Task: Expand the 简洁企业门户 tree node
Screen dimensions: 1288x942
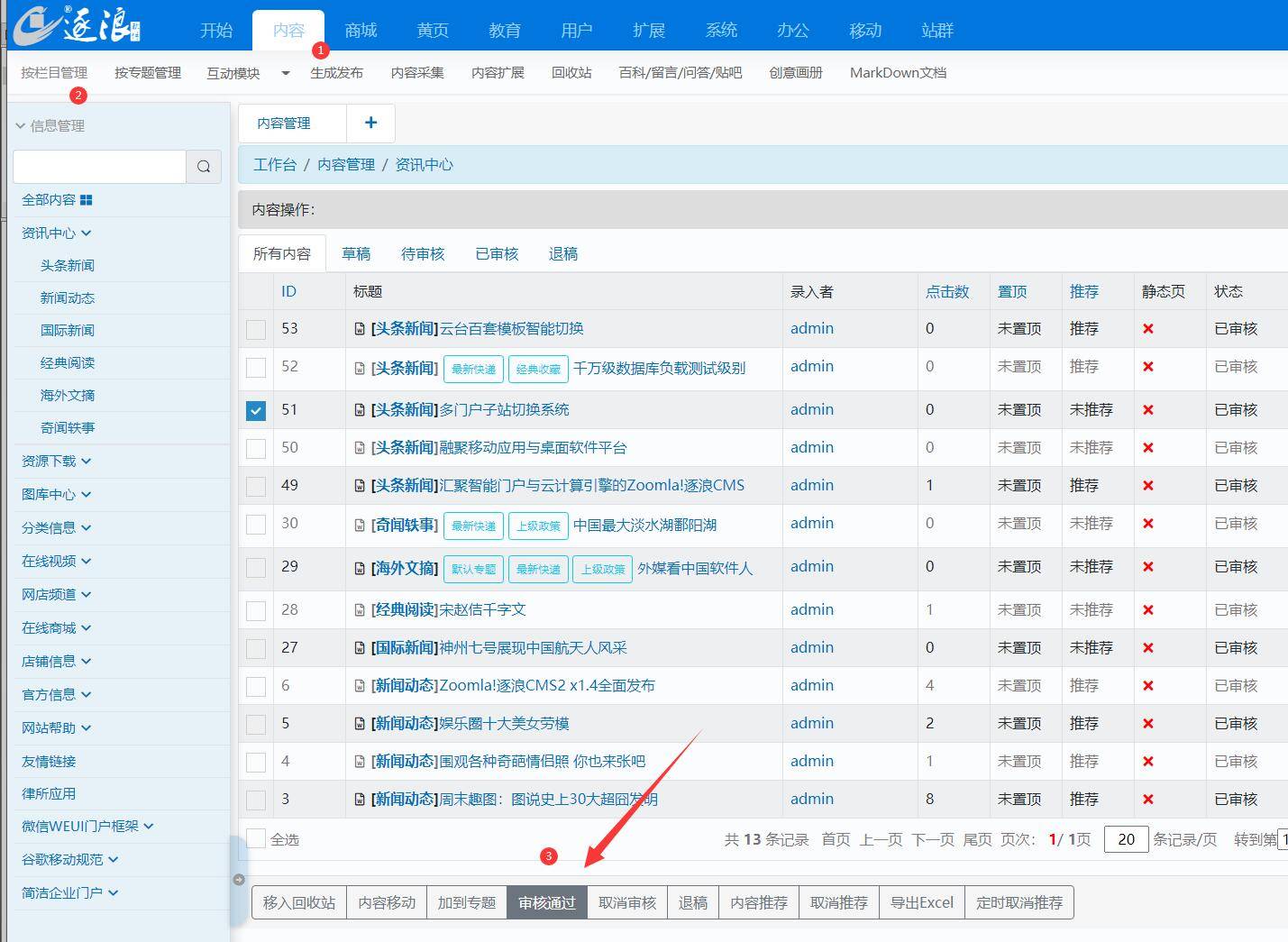Action: tap(70, 893)
